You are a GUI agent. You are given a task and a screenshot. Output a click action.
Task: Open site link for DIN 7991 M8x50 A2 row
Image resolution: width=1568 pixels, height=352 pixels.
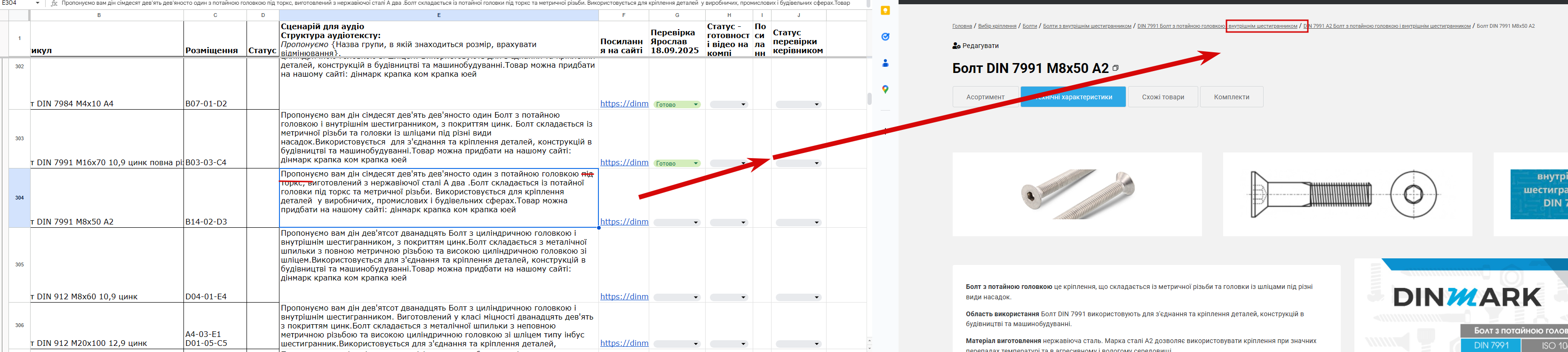click(624, 222)
